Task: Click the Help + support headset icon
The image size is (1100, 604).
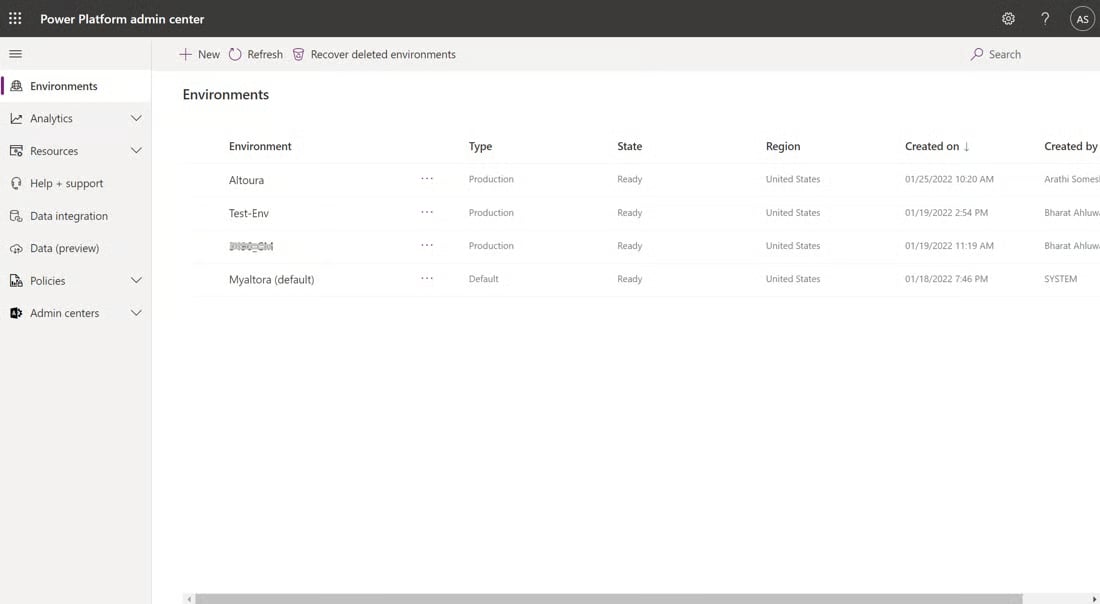Action: tap(16, 183)
